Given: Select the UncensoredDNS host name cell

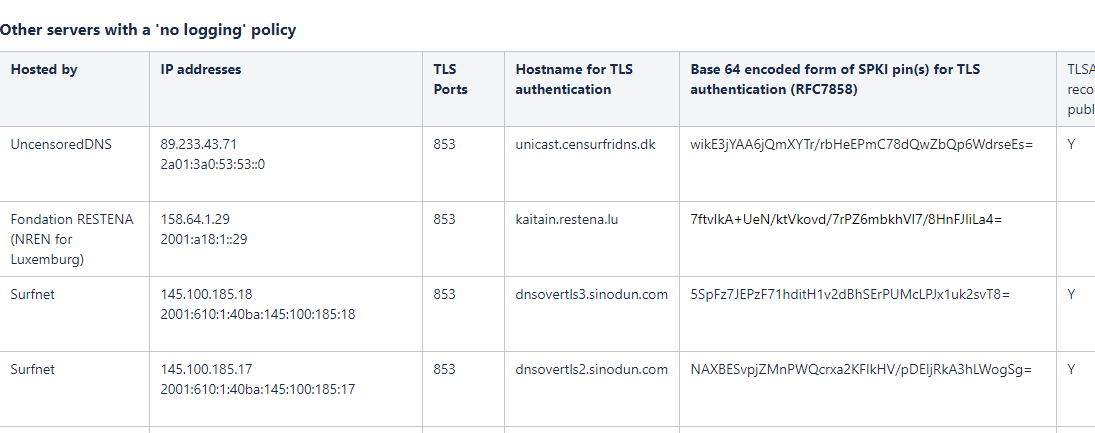Looking at the screenshot, I should click(61, 144).
